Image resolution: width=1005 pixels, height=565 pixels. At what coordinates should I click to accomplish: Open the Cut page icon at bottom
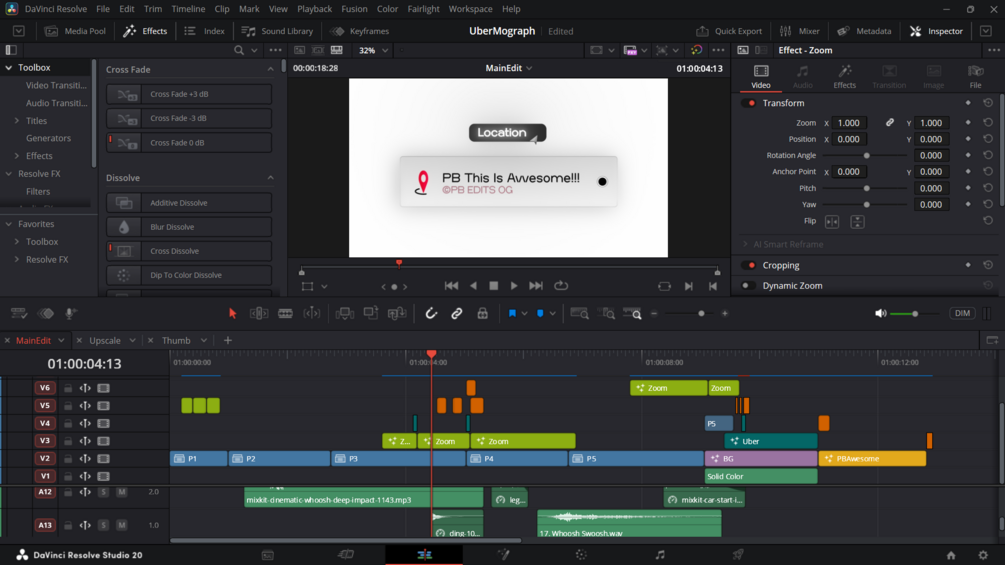tap(345, 555)
